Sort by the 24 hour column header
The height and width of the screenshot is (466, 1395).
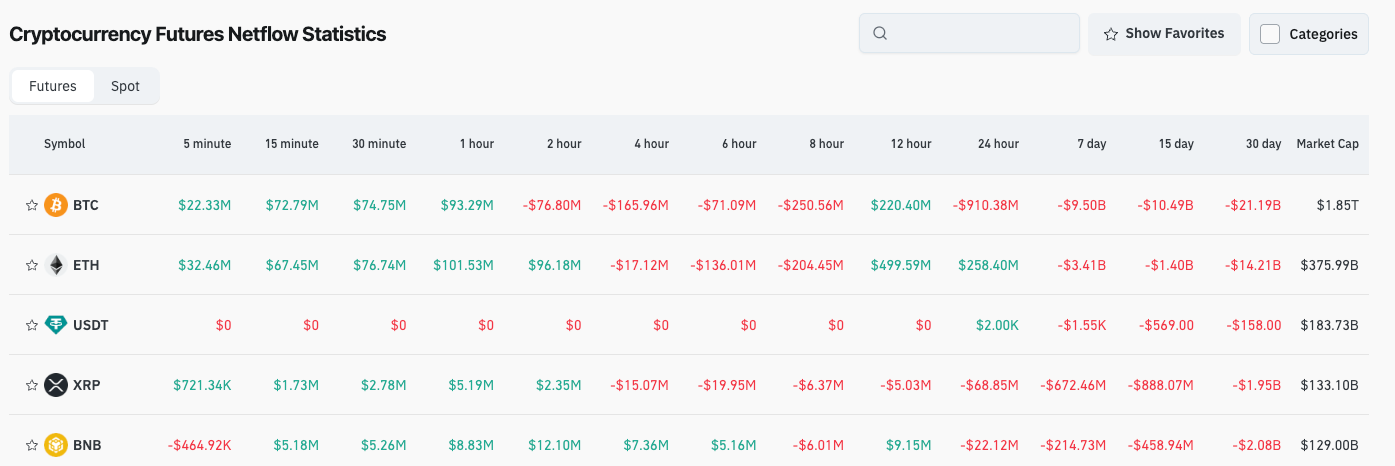pos(998,144)
